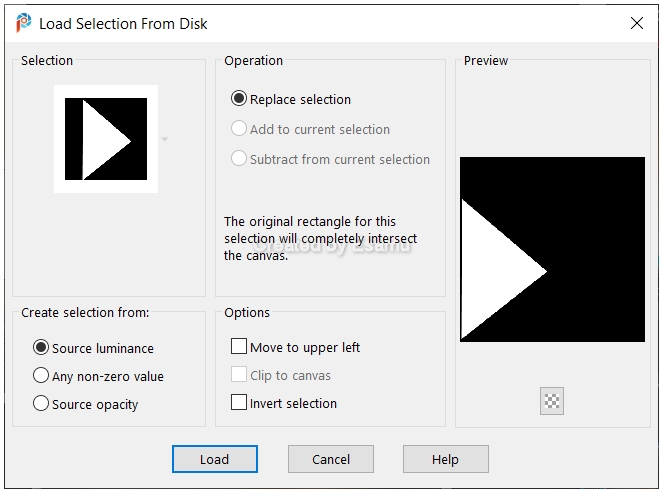Click the Replace selection label text

click(300, 99)
